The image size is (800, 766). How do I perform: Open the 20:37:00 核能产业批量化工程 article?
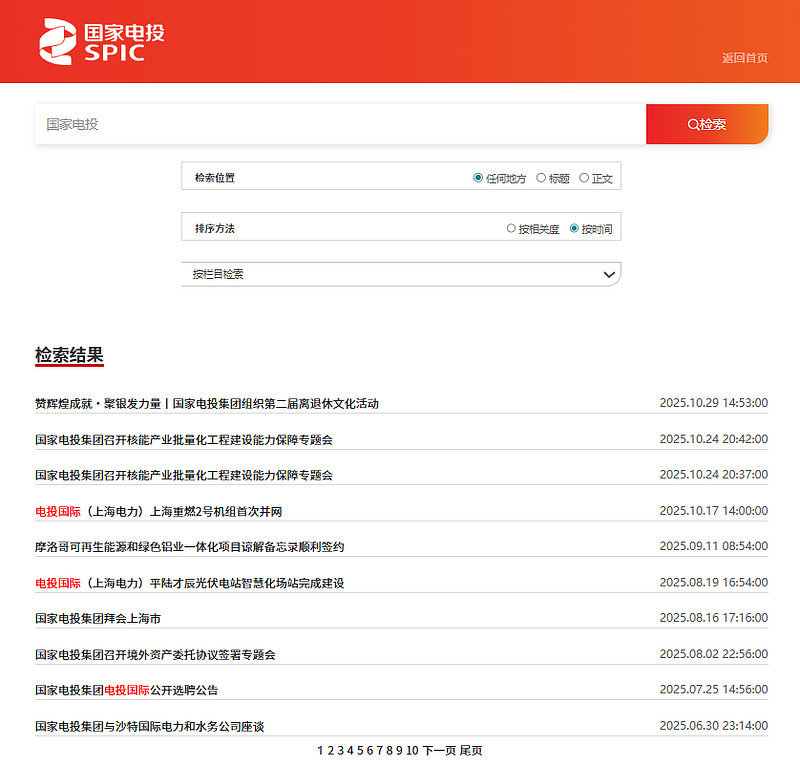pyautogui.click(x=184, y=475)
